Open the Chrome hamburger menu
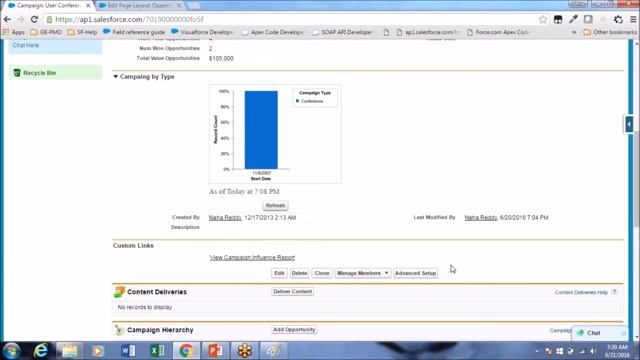 pos(633,19)
